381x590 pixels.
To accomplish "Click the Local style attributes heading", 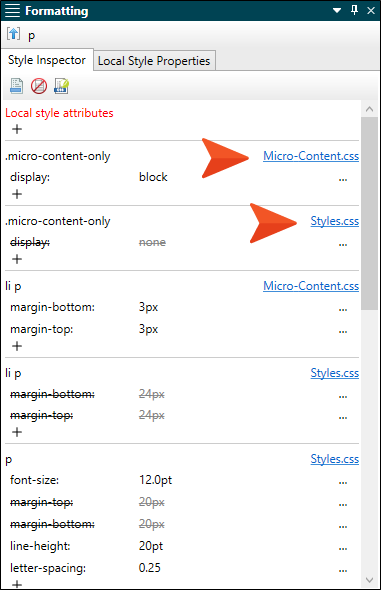I will click(x=59, y=113).
